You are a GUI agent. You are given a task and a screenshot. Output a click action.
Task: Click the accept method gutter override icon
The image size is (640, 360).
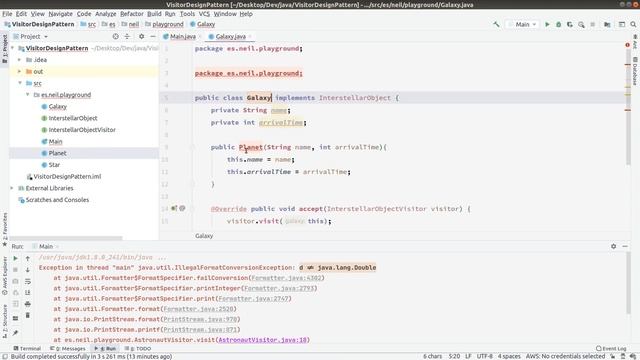[174, 209]
